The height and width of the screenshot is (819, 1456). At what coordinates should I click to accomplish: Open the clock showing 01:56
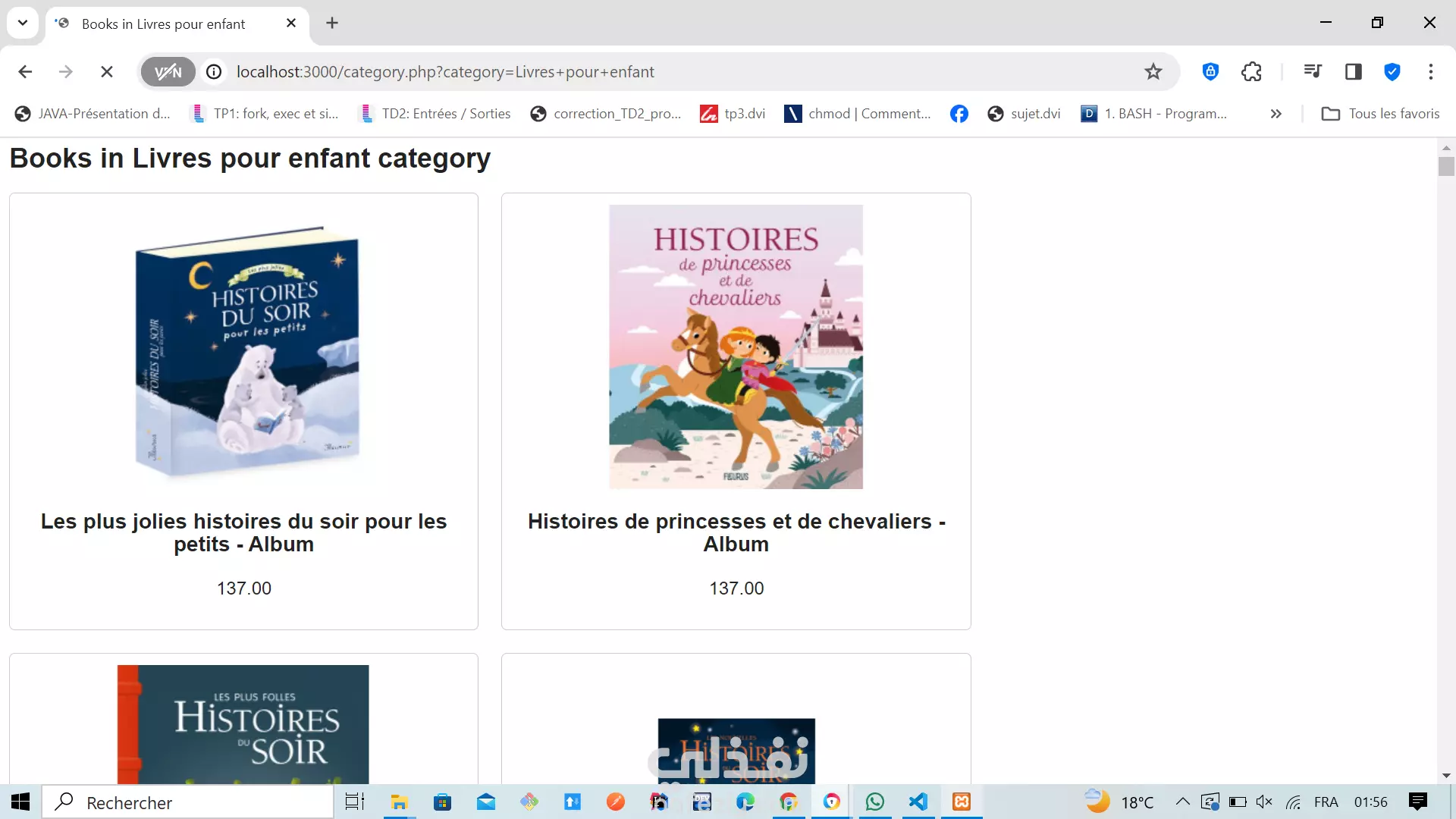[x=1371, y=802]
